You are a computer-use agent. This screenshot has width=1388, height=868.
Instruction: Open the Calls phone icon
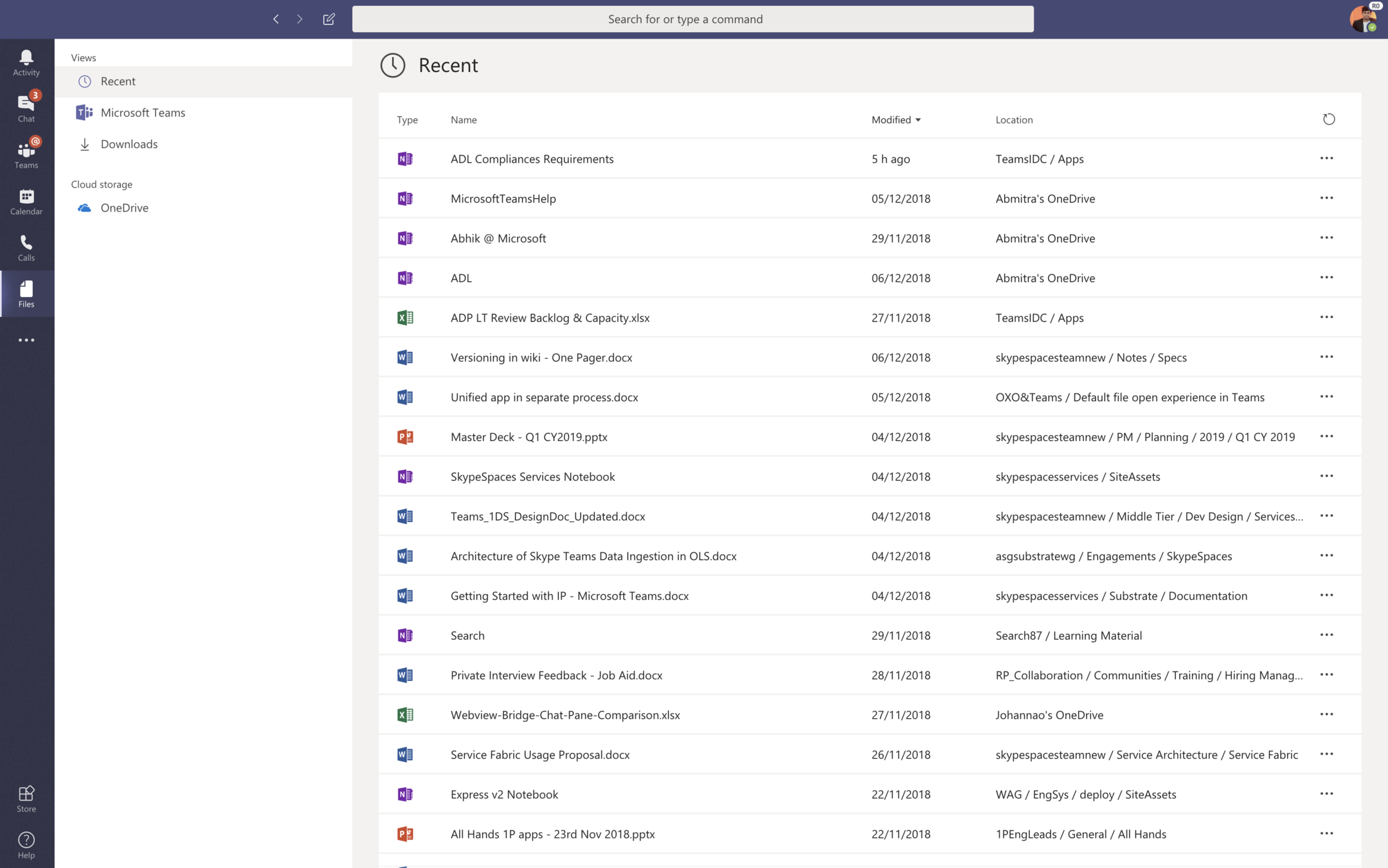pos(26,248)
